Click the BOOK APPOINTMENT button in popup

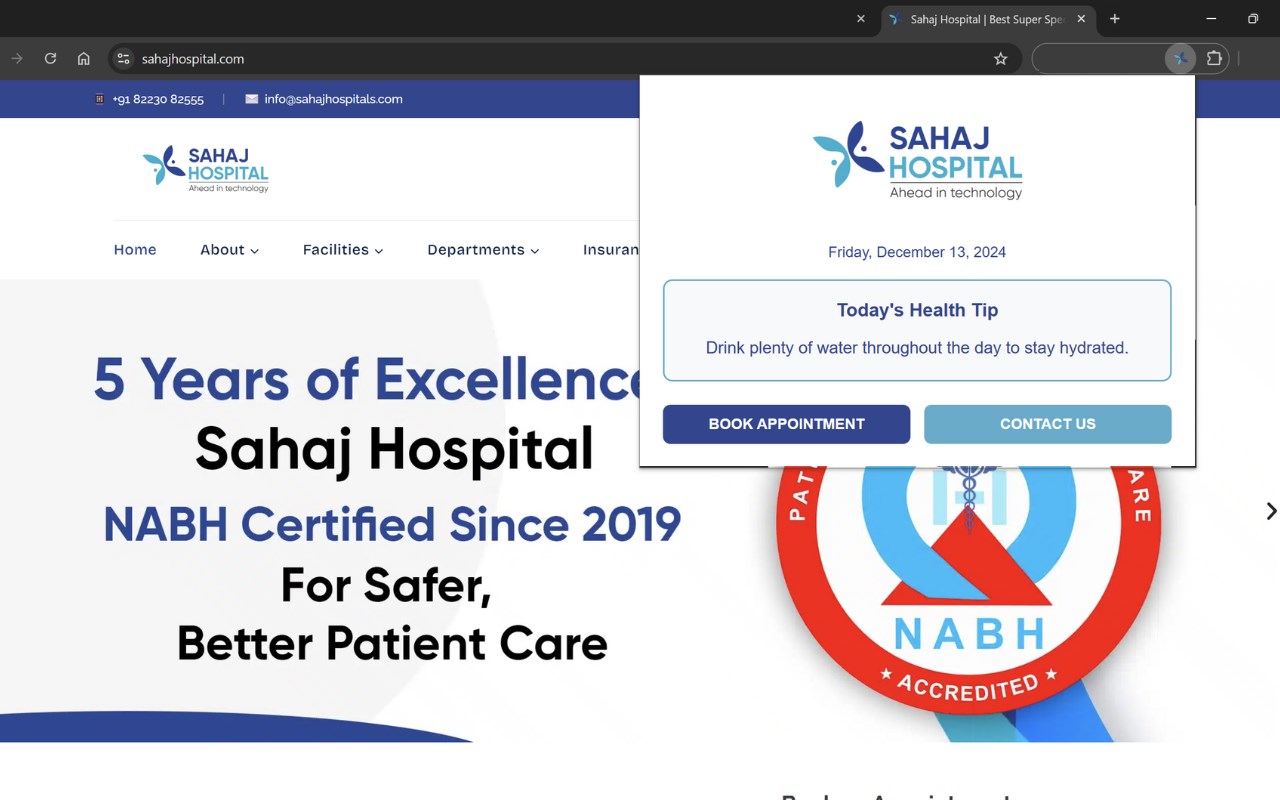(x=786, y=424)
